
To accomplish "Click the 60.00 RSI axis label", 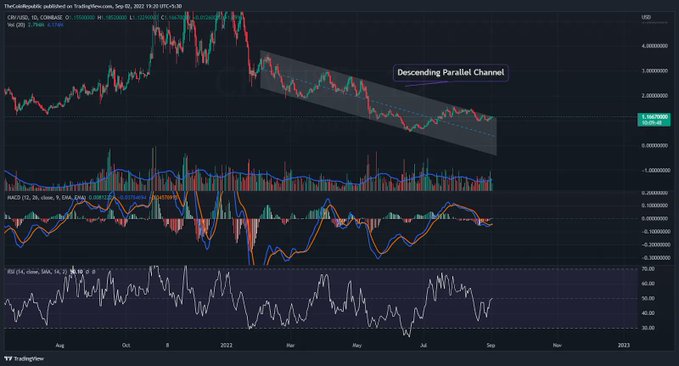I will [648, 284].
